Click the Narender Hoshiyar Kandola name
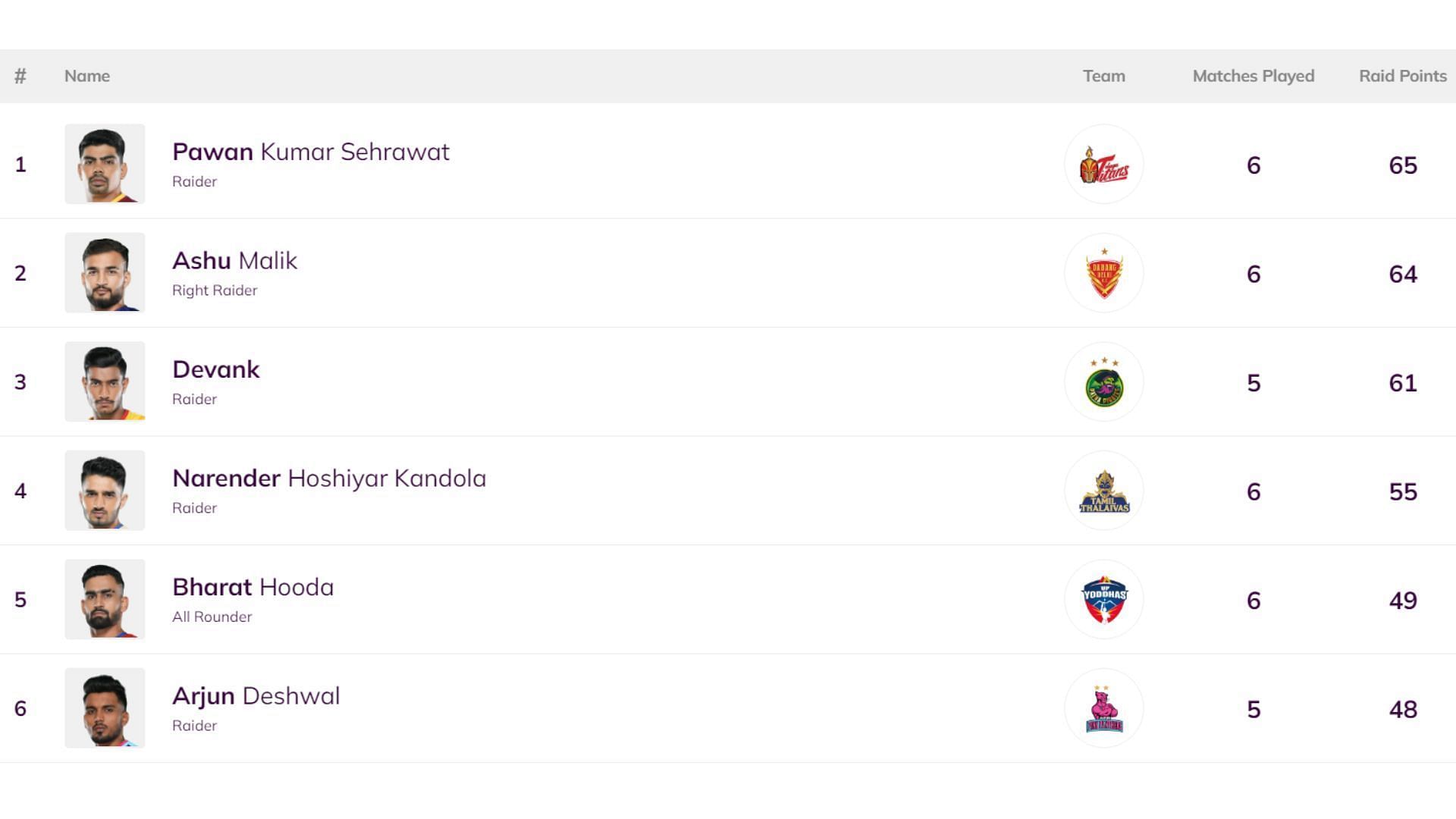 point(328,479)
